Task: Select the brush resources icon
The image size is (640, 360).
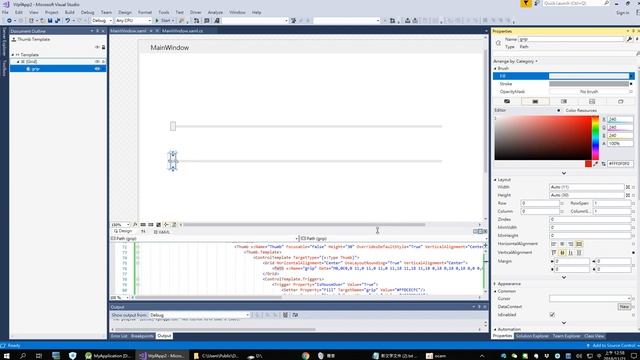Action: point(620,101)
